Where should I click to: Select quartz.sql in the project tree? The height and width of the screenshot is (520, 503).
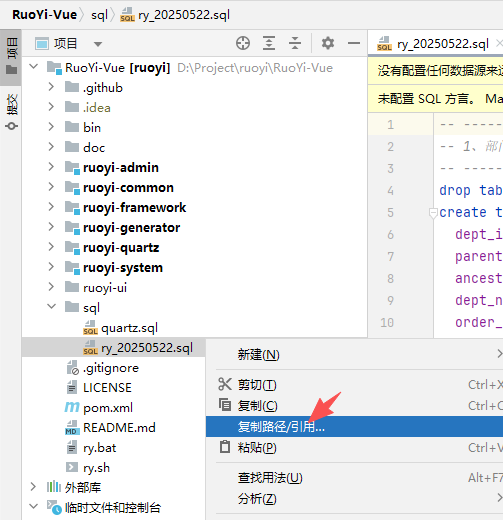[129, 328]
